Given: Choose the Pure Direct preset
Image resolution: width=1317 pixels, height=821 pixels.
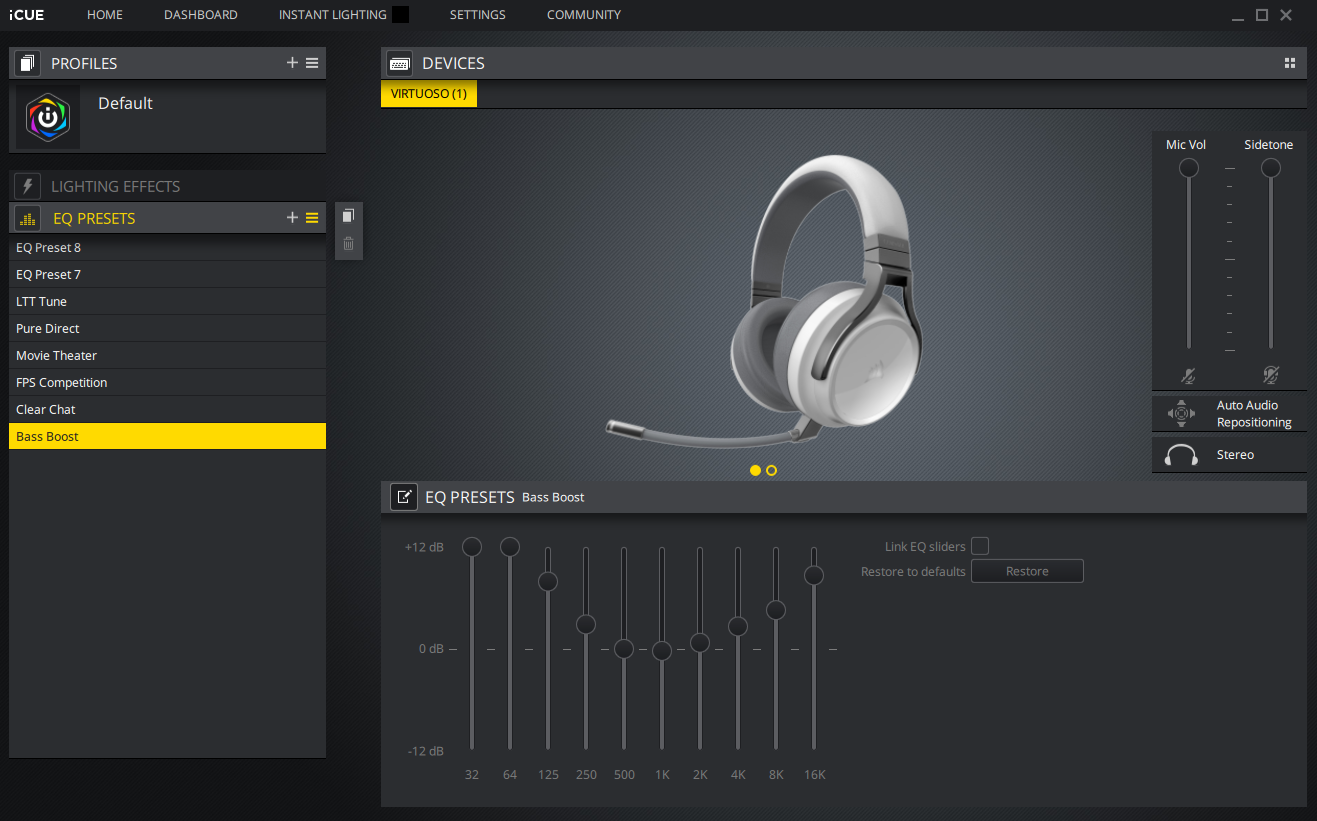Looking at the screenshot, I should [x=167, y=328].
